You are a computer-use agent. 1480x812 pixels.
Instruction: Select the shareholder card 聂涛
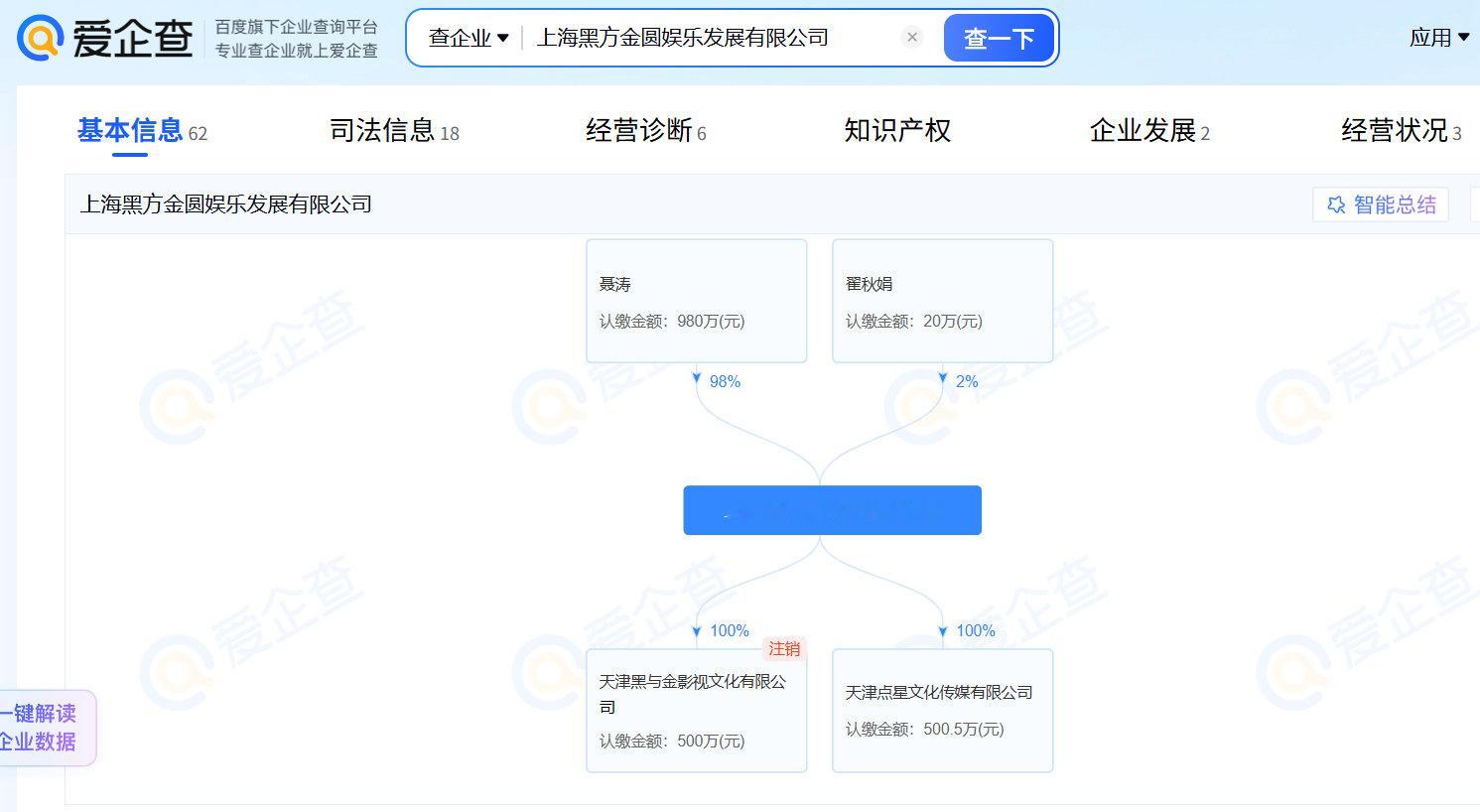pyautogui.click(x=696, y=301)
